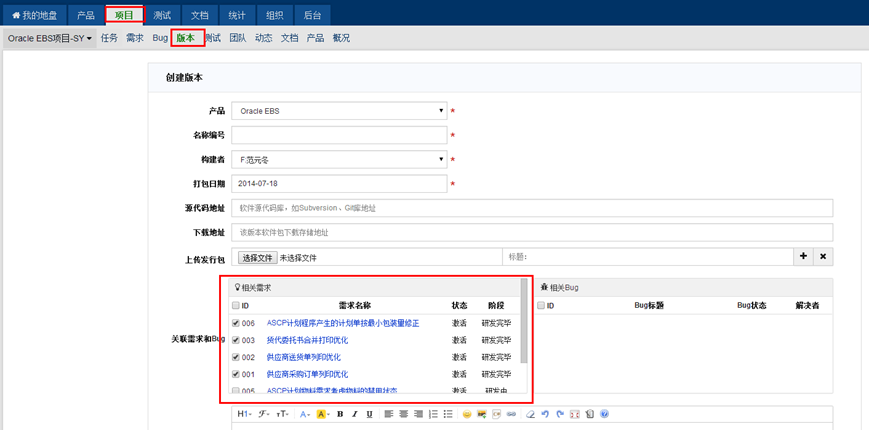Image resolution: width=869 pixels, height=430 pixels.
Task: Open the 产品 Oracle EBS dropdown
Action: click(x=339, y=111)
